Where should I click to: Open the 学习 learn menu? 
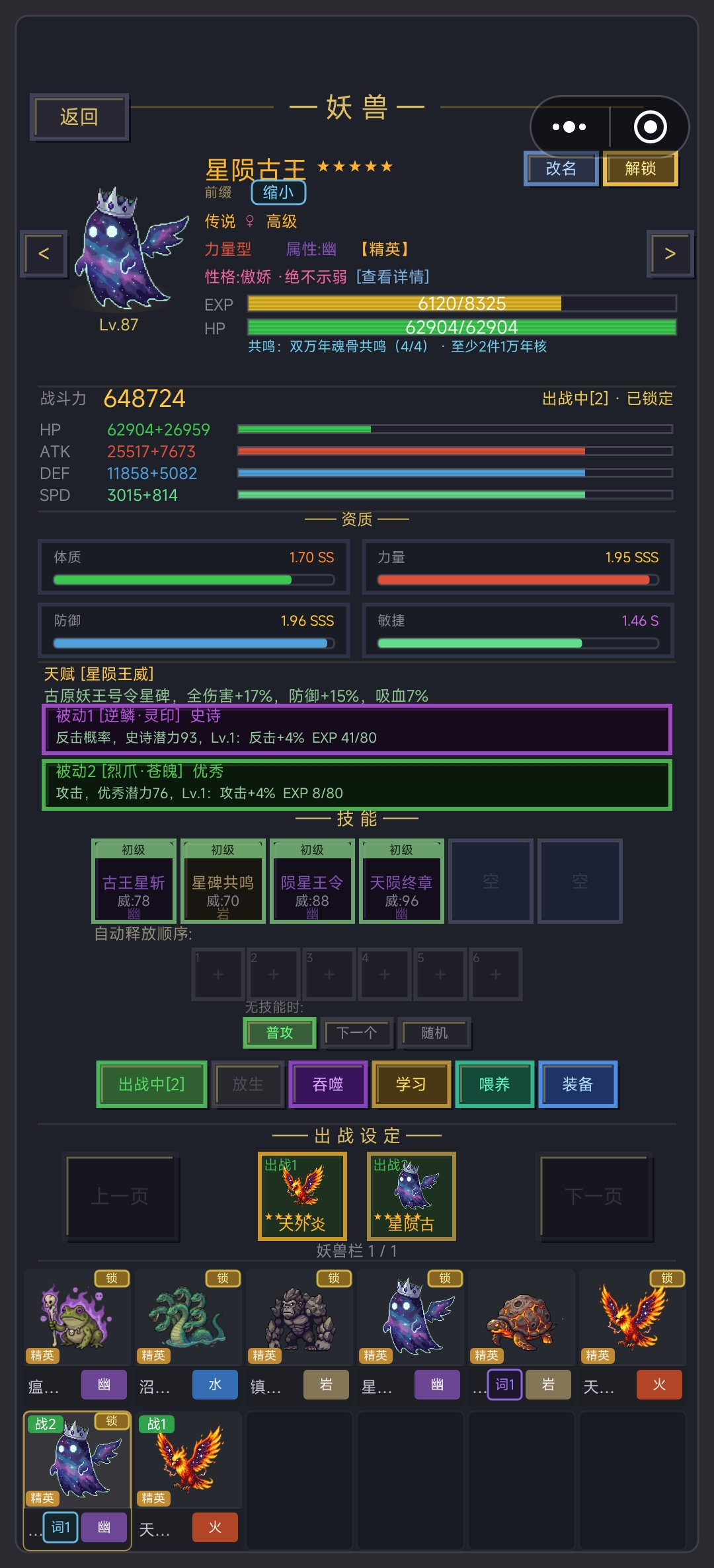411,1084
